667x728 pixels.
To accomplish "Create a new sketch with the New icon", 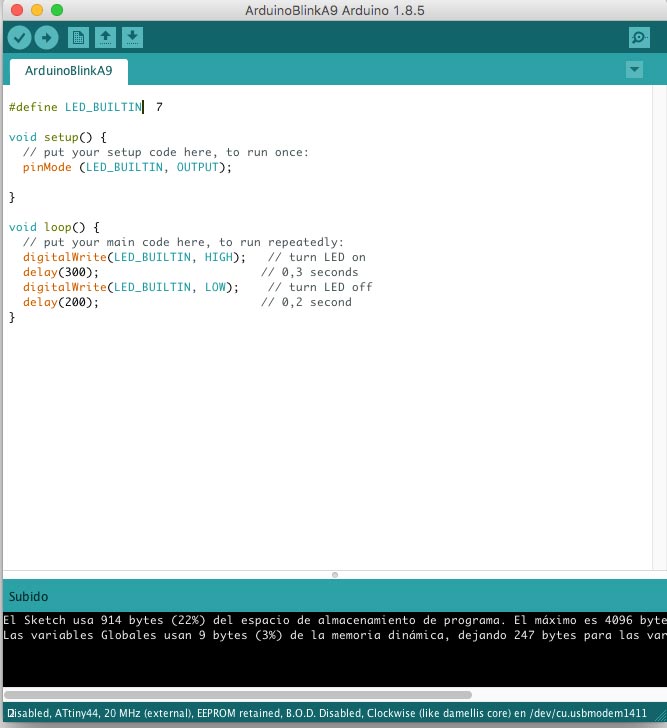I will point(78,38).
